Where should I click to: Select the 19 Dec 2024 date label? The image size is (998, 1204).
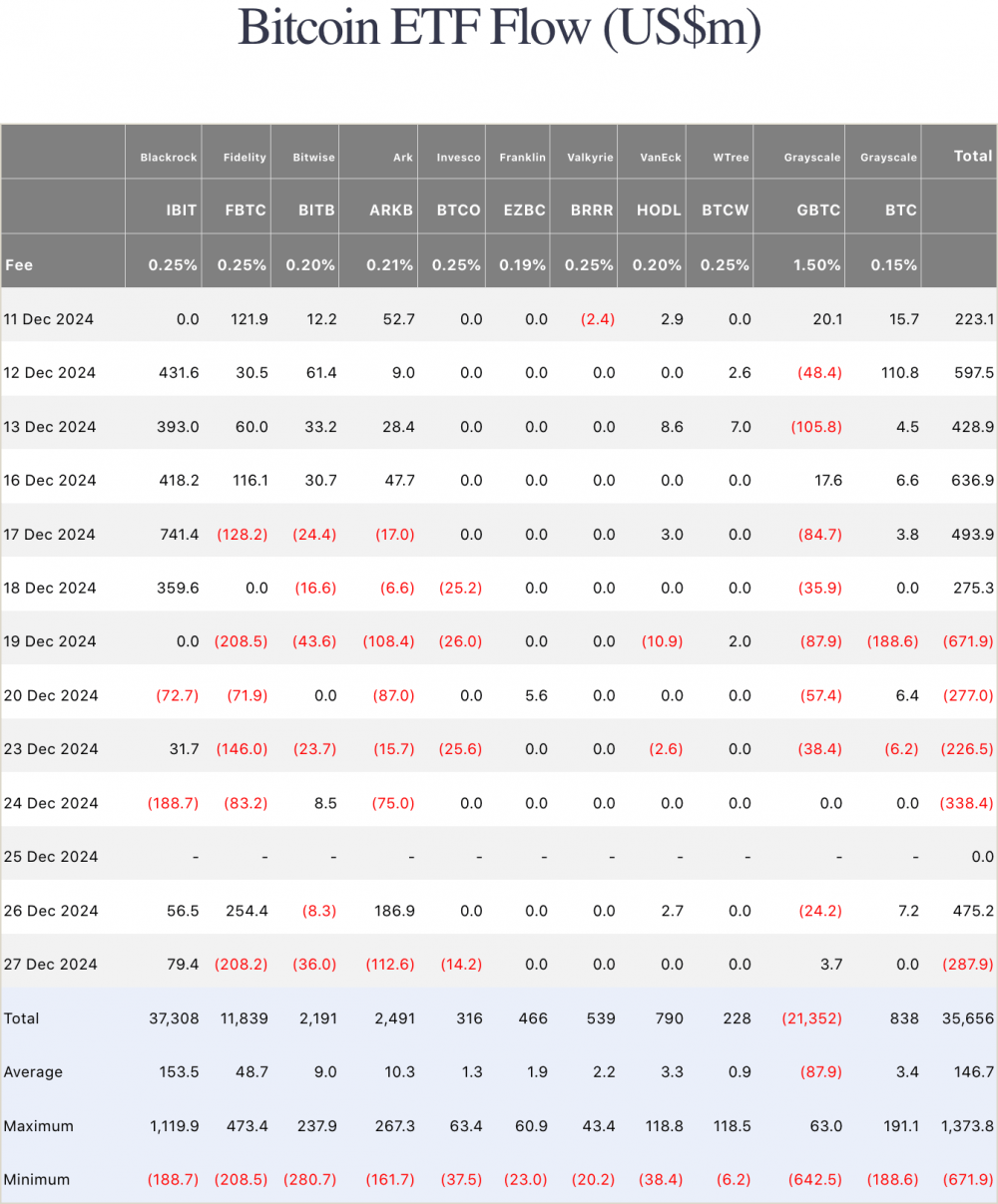pos(50,641)
